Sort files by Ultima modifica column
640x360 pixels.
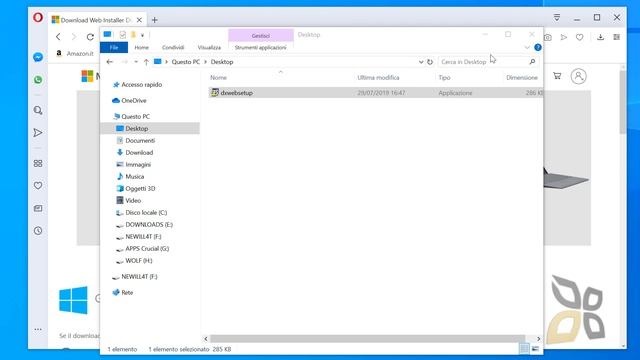378,78
